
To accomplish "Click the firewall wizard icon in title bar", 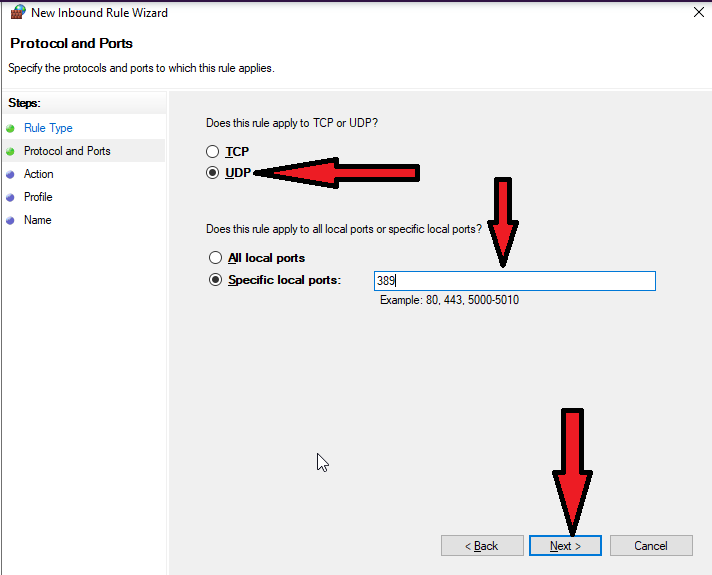I will pos(17,13).
